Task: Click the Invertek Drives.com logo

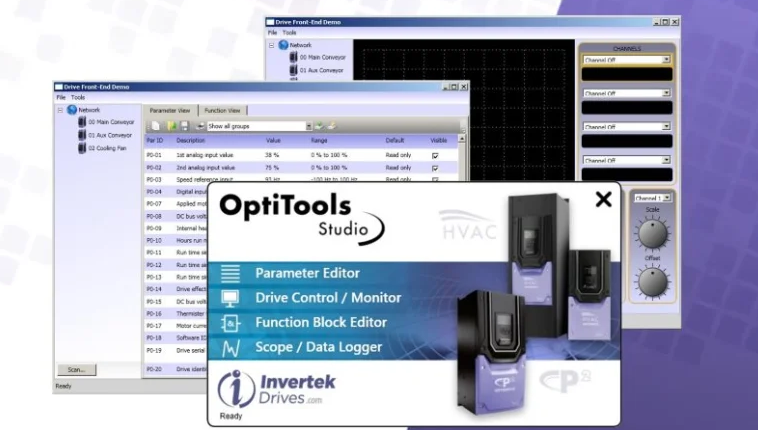Action: 277,389
